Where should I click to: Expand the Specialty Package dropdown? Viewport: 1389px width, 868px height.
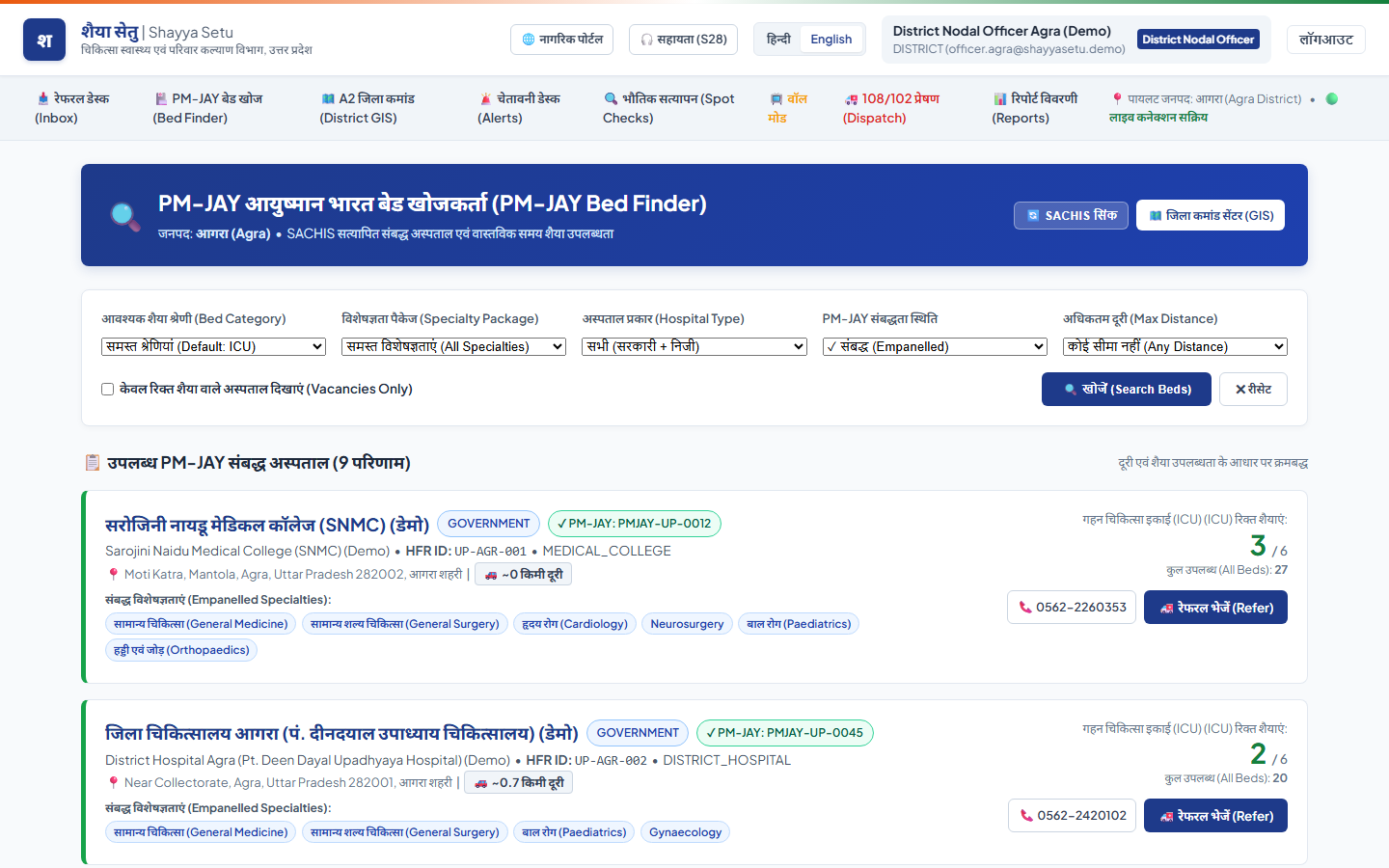point(454,346)
